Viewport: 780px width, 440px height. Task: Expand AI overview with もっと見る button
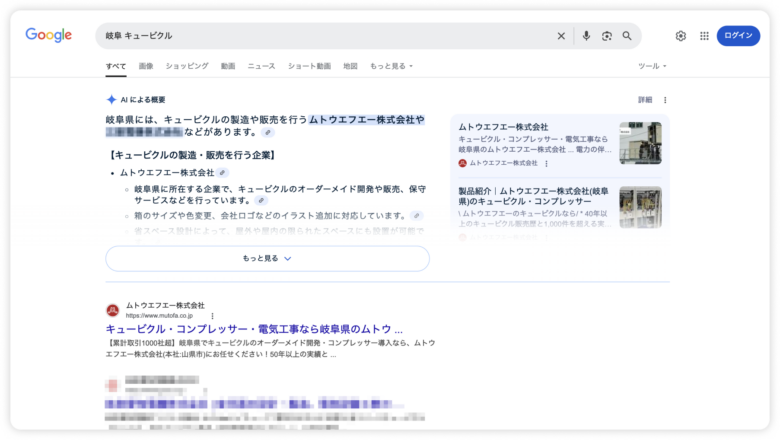(x=267, y=259)
